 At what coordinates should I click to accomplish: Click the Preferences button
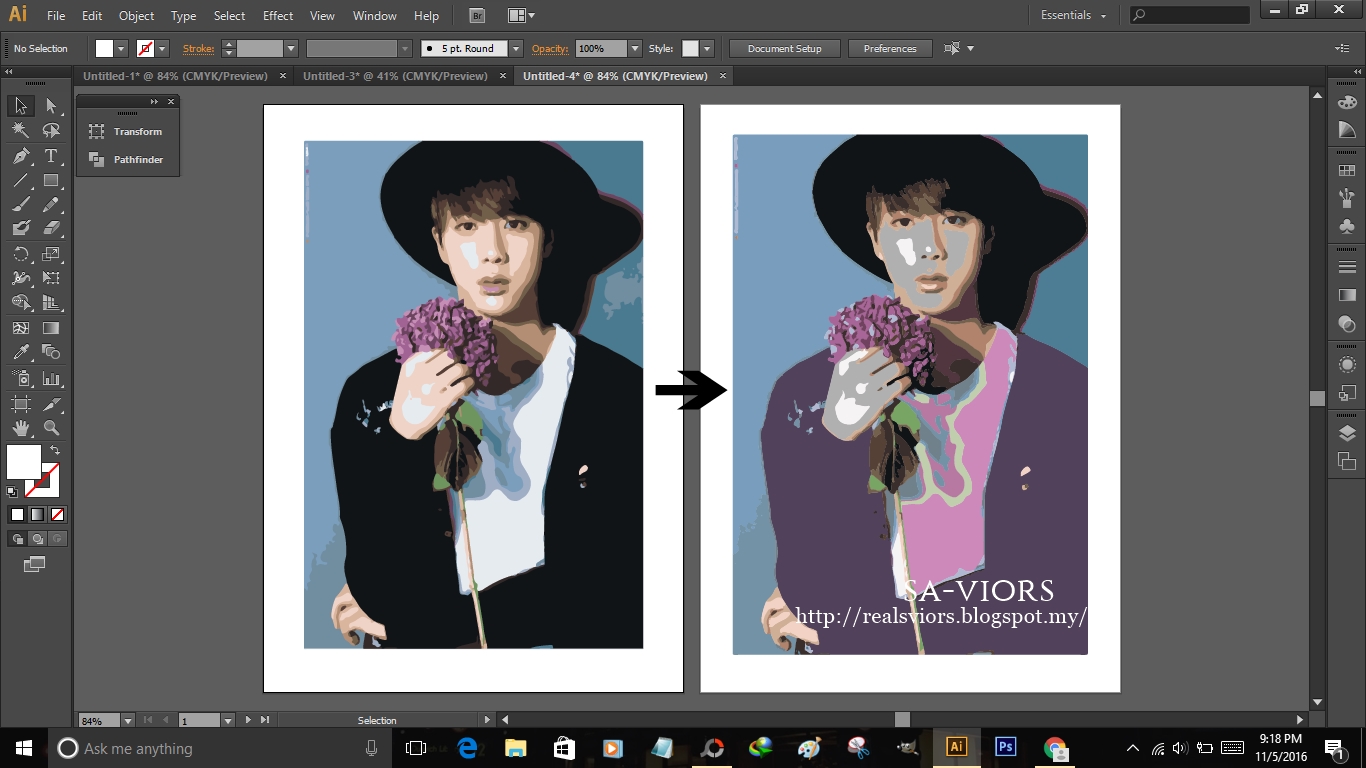pyautogui.click(x=890, y=48)
